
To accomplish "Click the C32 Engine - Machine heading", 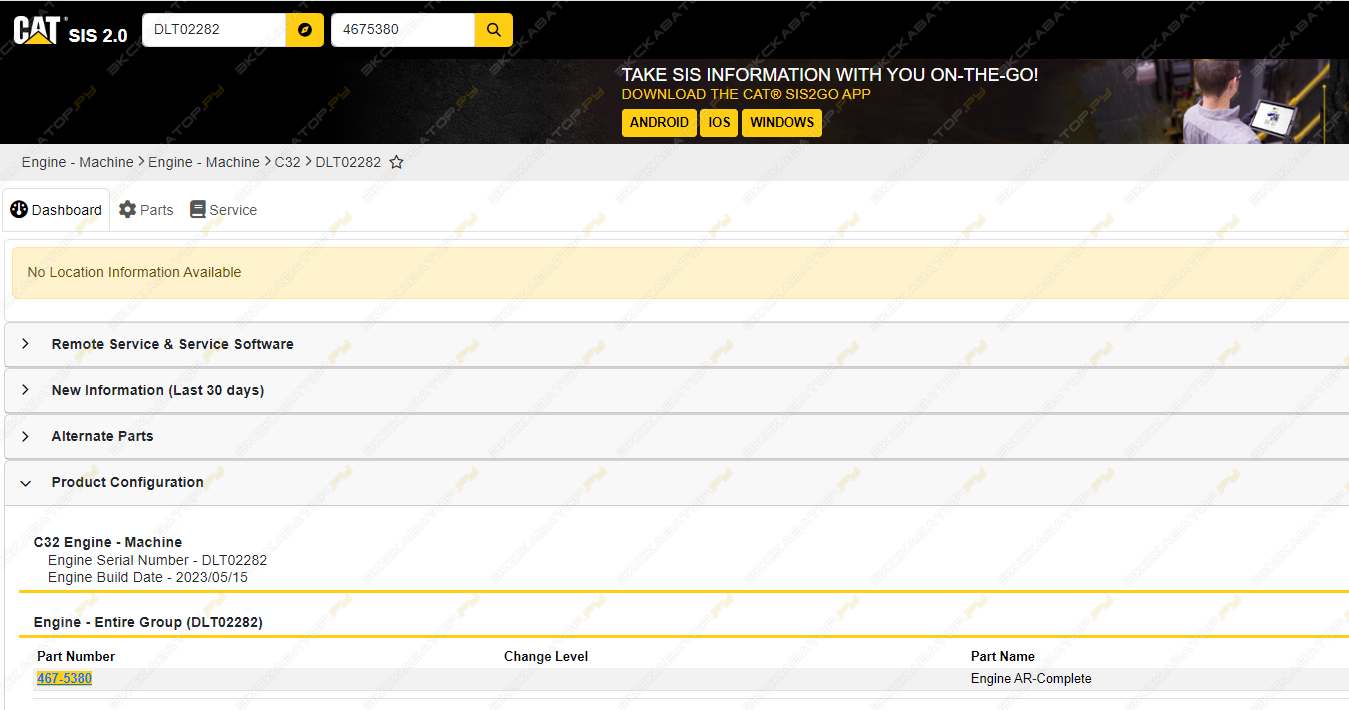I will tap(108, 542).
